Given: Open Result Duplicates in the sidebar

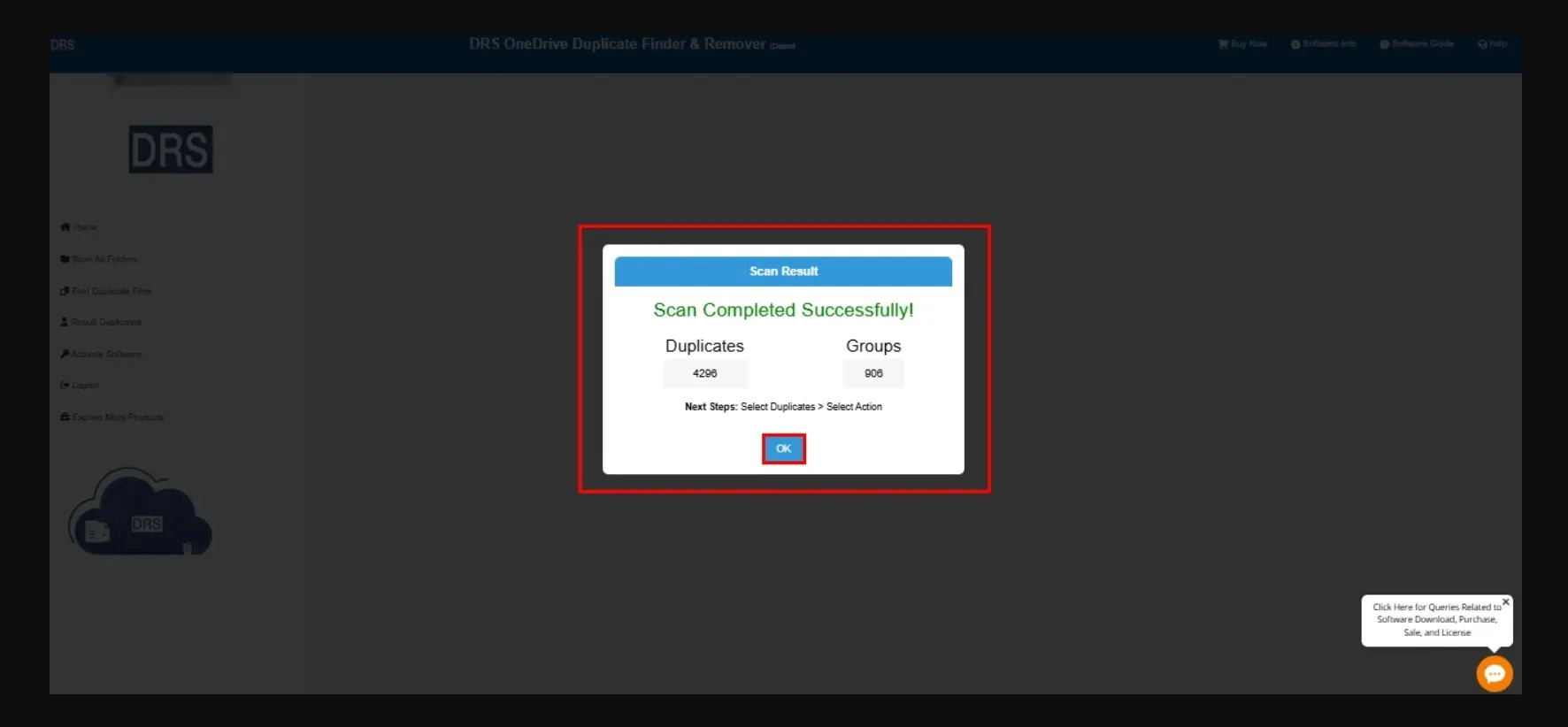Looking at the screenshot, I should click(x=101, y=322).
